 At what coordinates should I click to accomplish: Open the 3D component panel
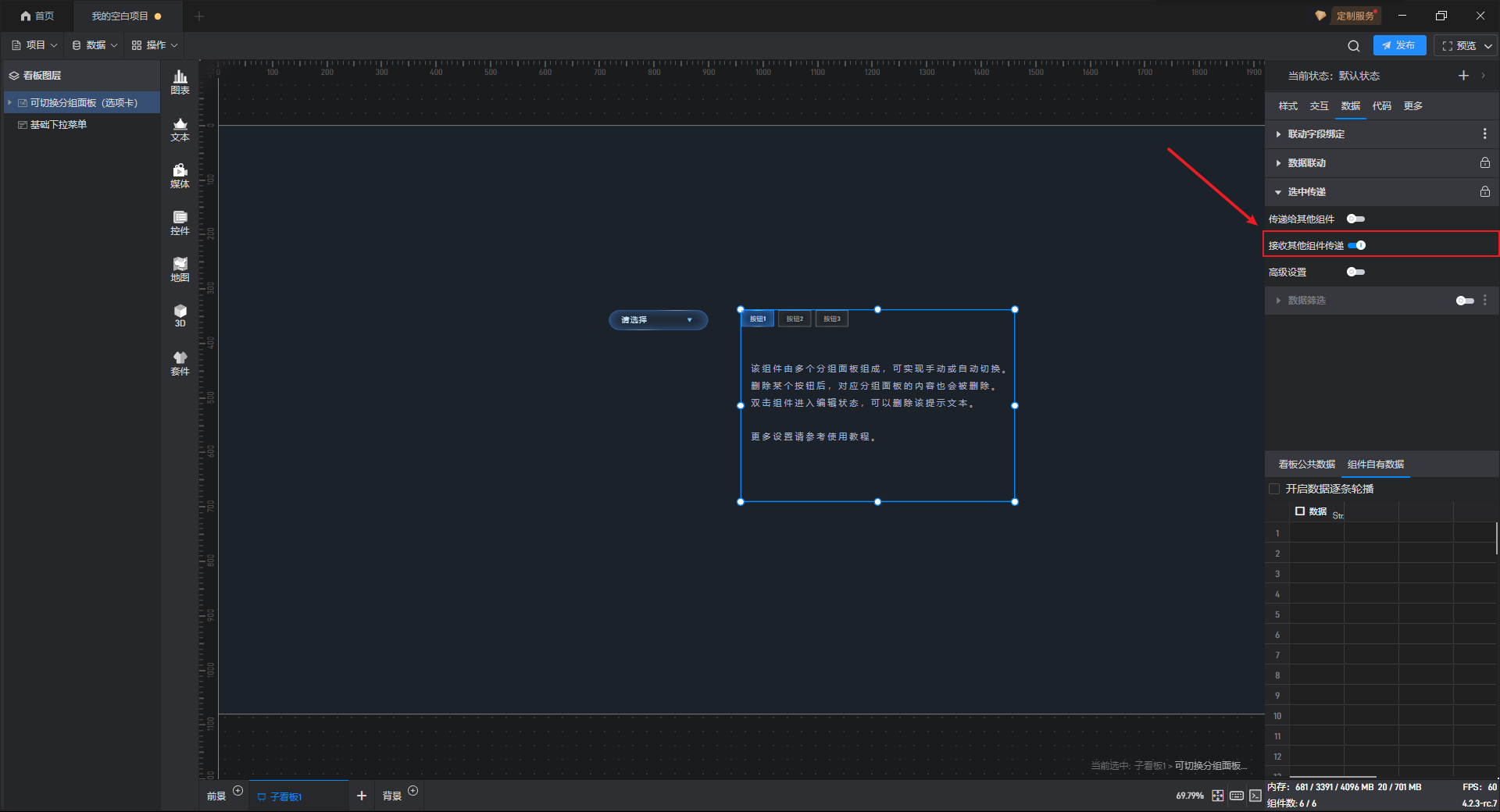[180, 315]
